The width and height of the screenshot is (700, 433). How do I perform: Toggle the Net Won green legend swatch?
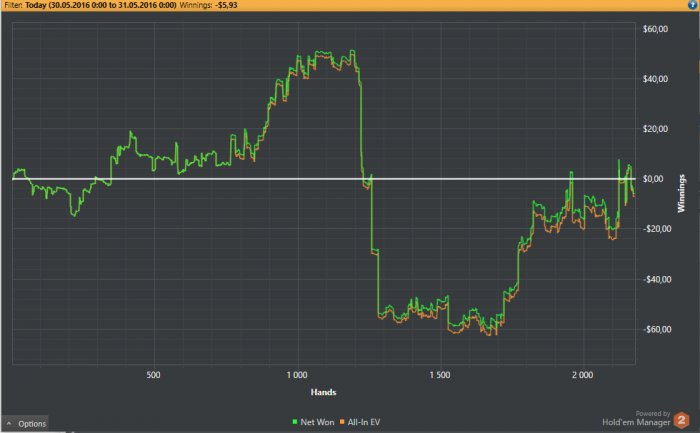point(295,422)
